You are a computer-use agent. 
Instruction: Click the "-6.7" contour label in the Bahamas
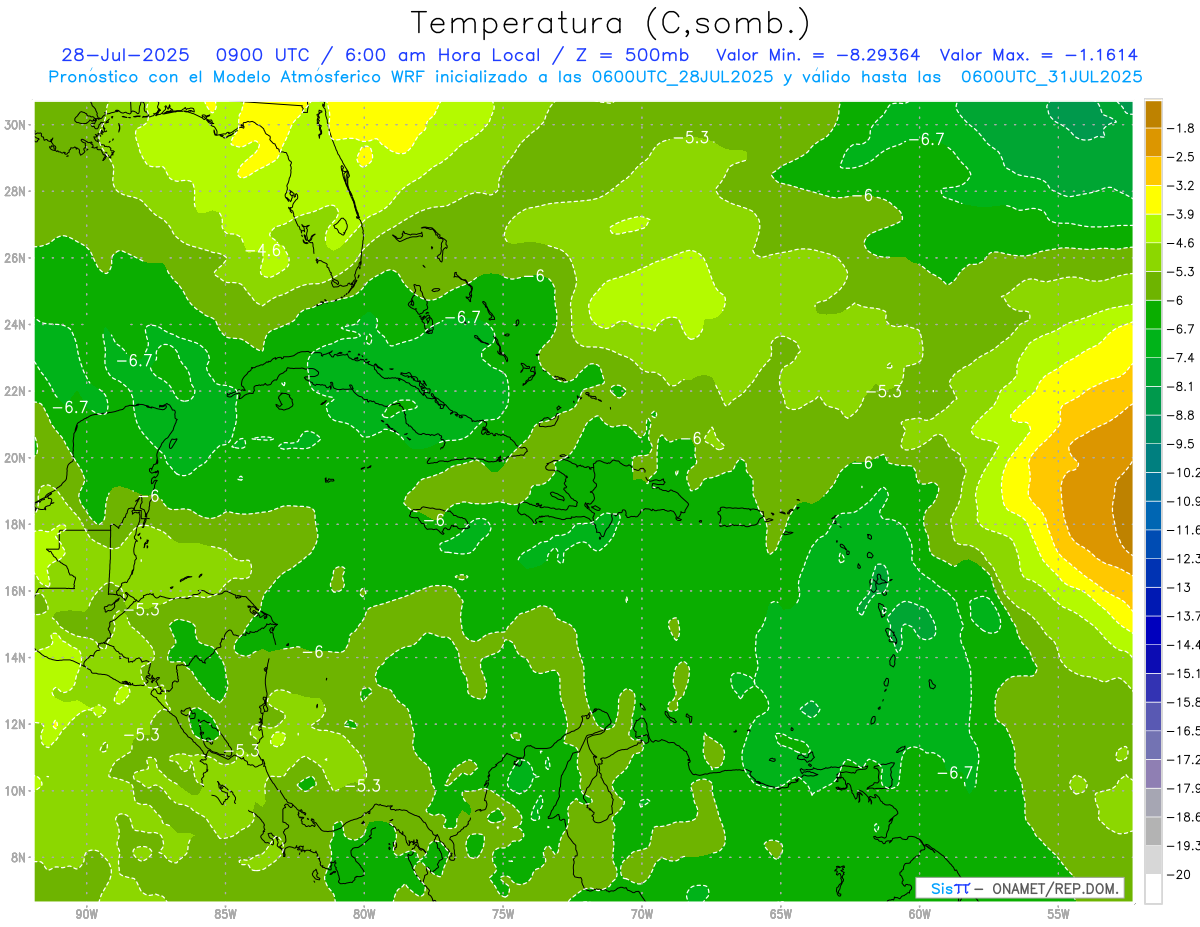[463, 317]
